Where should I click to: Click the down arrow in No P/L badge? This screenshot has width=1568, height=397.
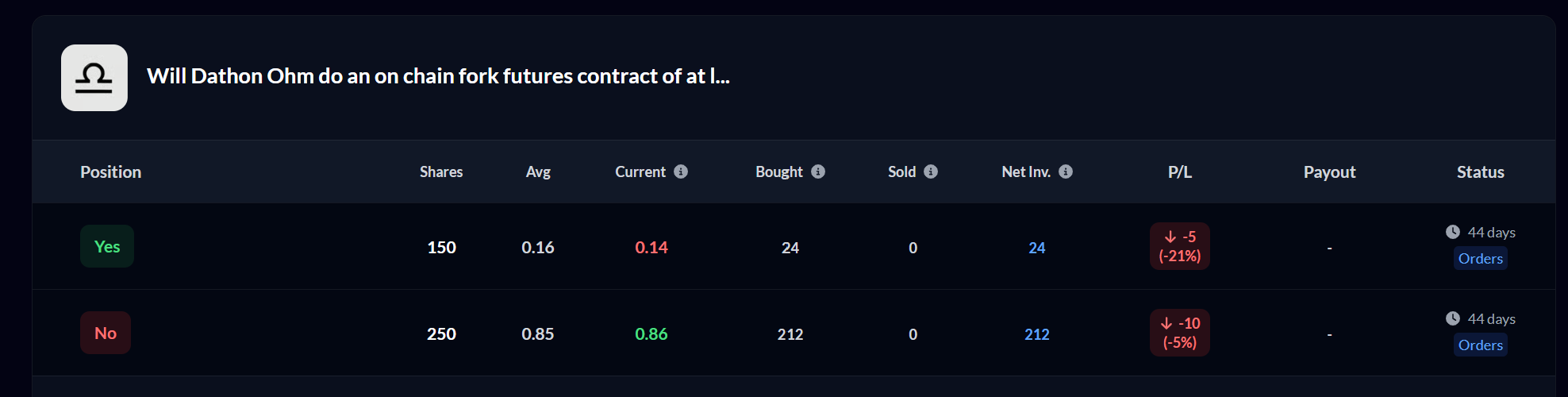click(x=1166, y=323)
